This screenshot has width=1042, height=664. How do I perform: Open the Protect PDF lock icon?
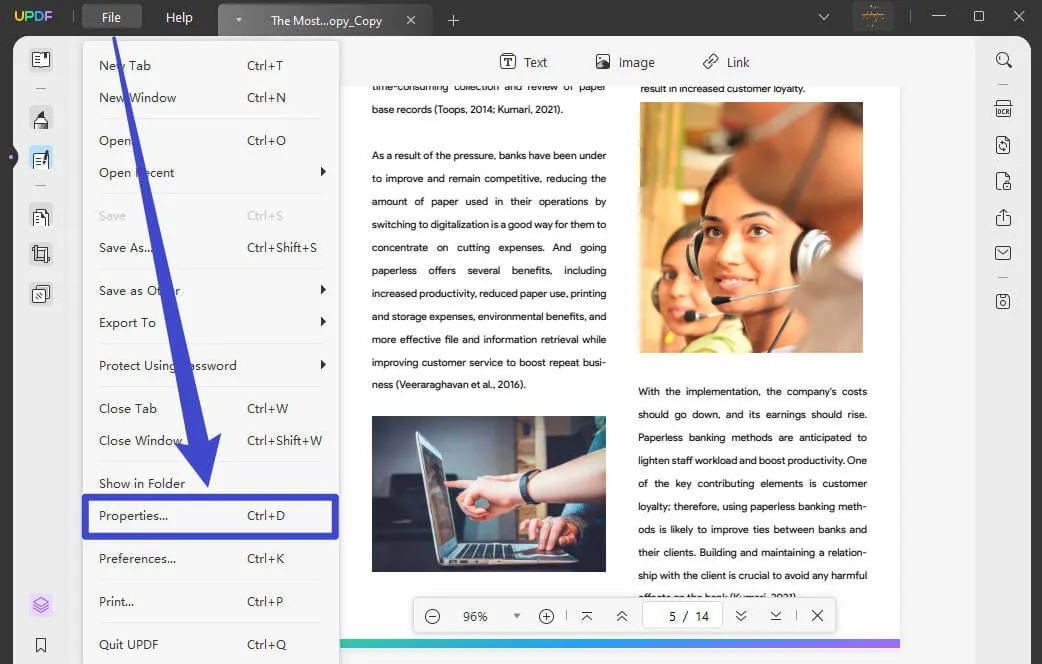pyautogui.click(x=1003, y=181)
